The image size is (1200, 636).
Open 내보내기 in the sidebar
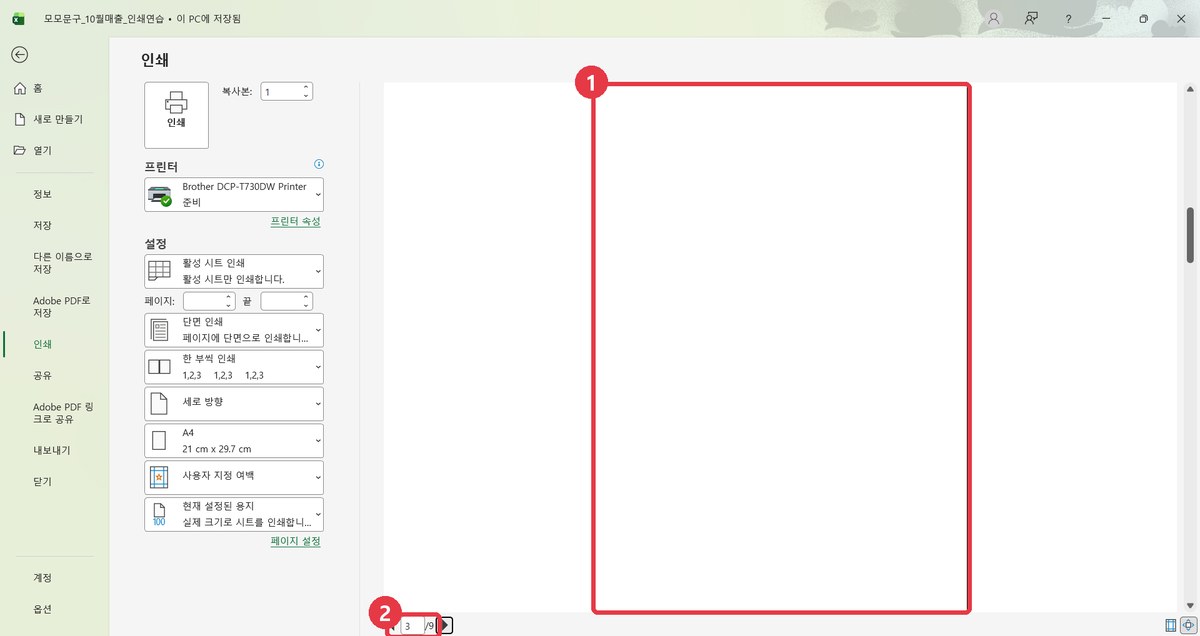coord(54,450)
